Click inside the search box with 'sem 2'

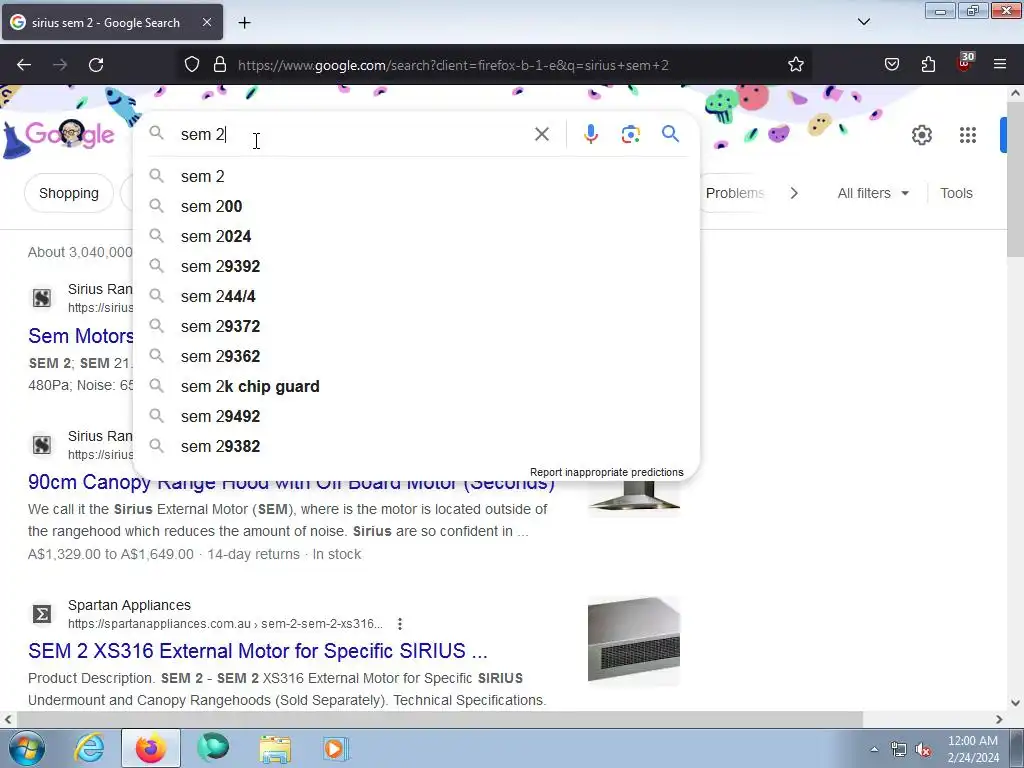353,135
